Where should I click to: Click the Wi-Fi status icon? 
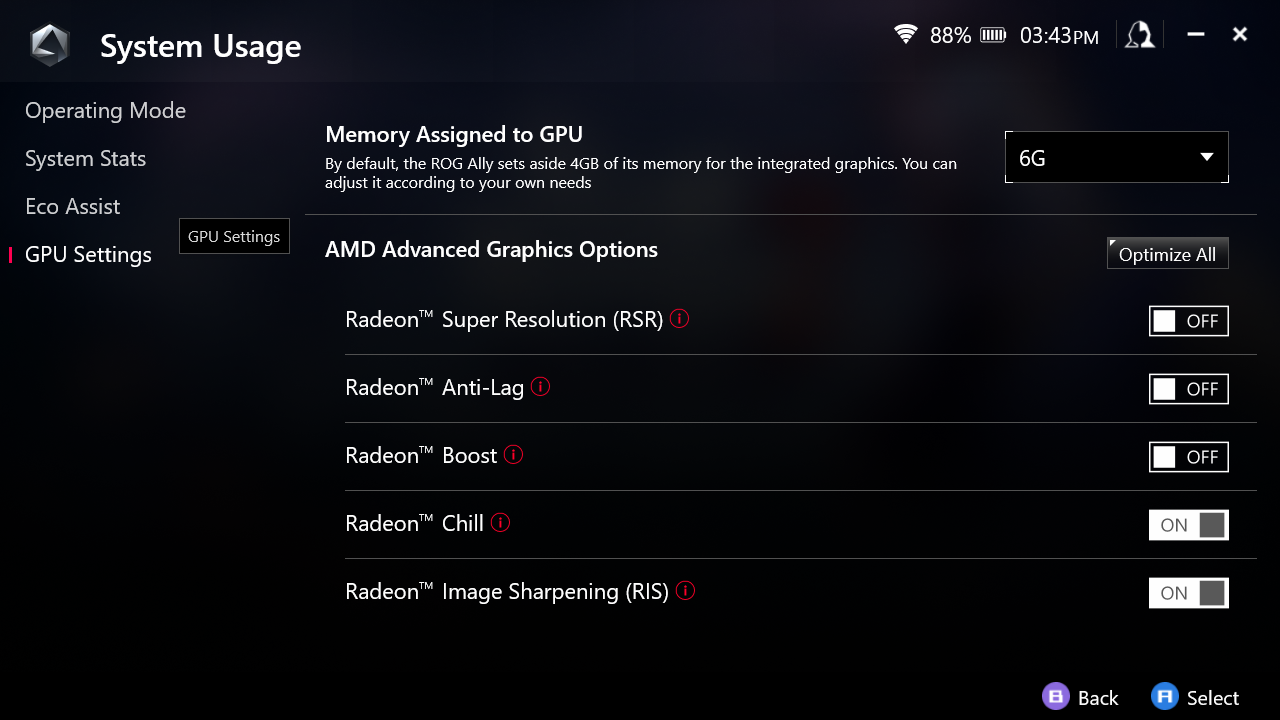pyautogui.click(x=906, y=35)
